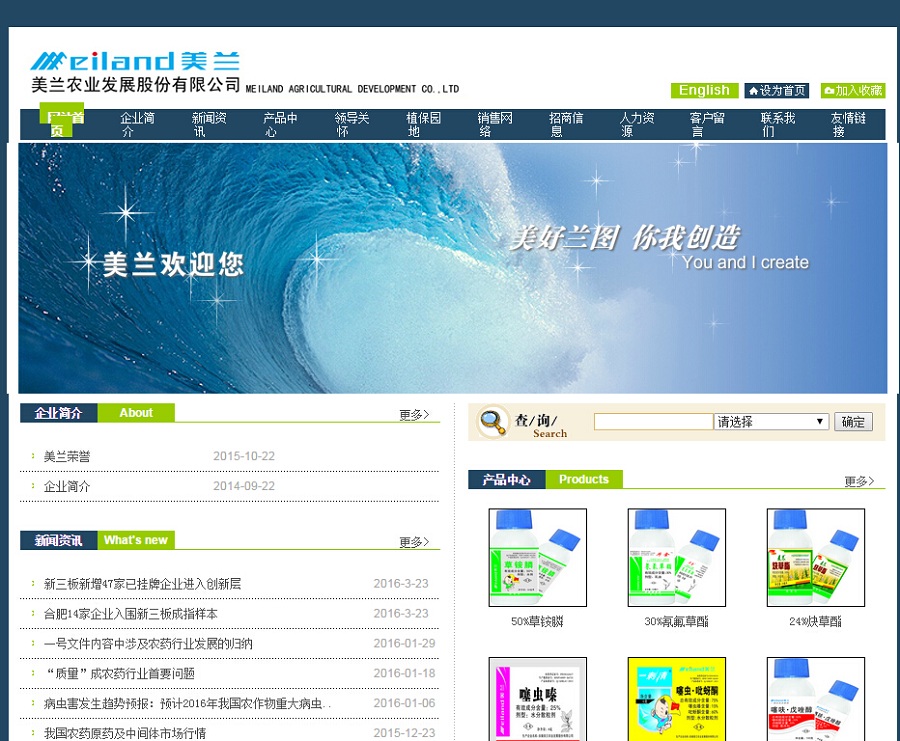Click the 确定 search button
Viewport: 900px width, 741px height.
click(x=853, y=422)
